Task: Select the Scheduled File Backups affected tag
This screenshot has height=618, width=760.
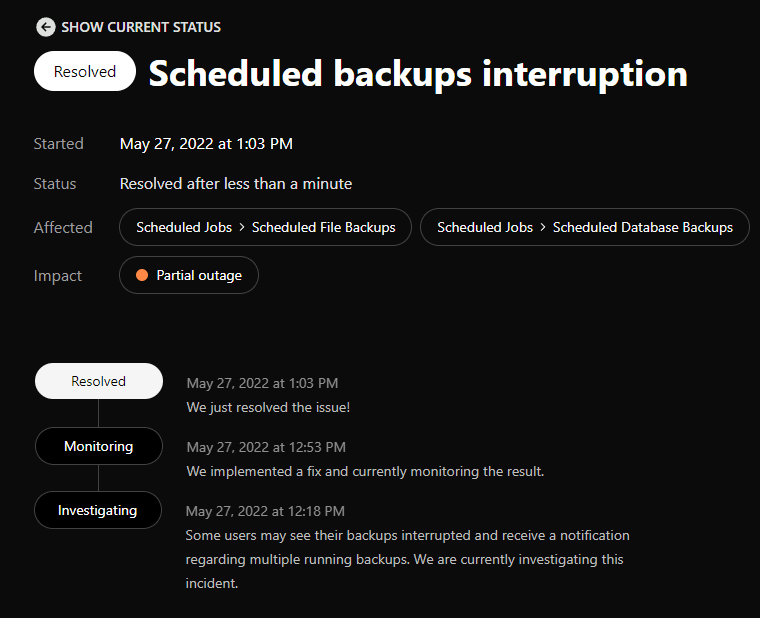Action: click(266, 227)
